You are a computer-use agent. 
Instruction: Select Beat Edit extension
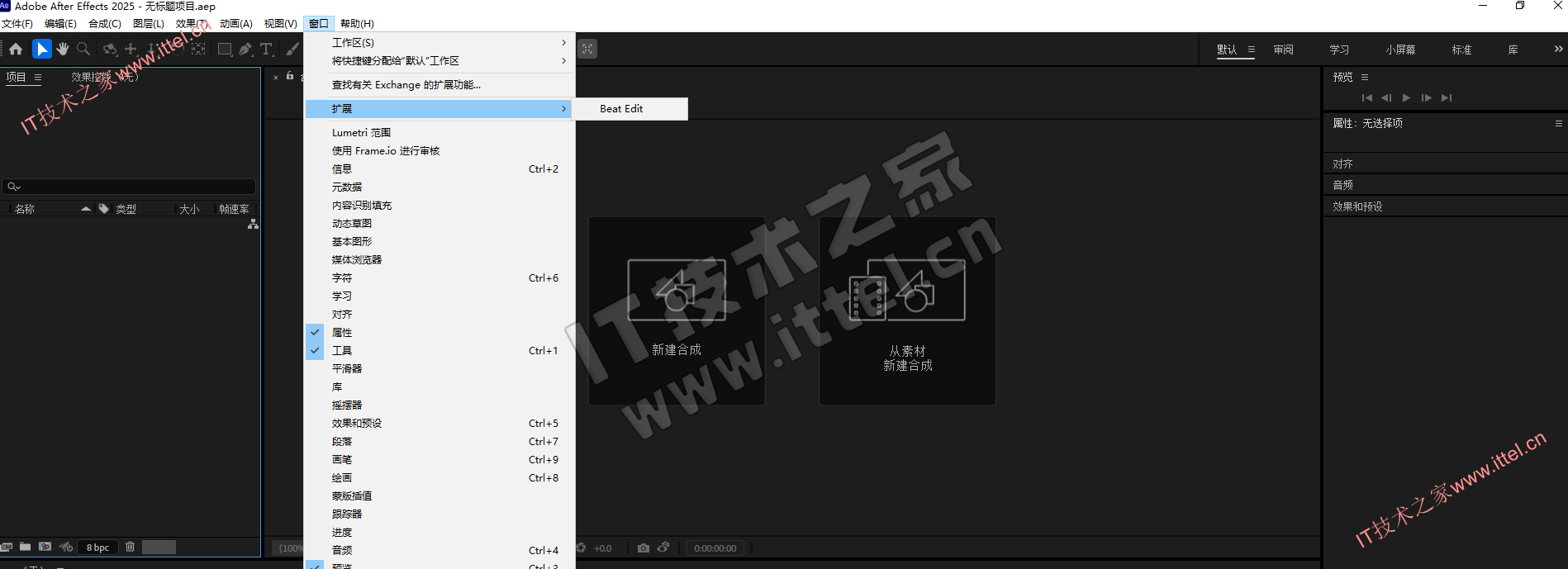coord(630,108)
